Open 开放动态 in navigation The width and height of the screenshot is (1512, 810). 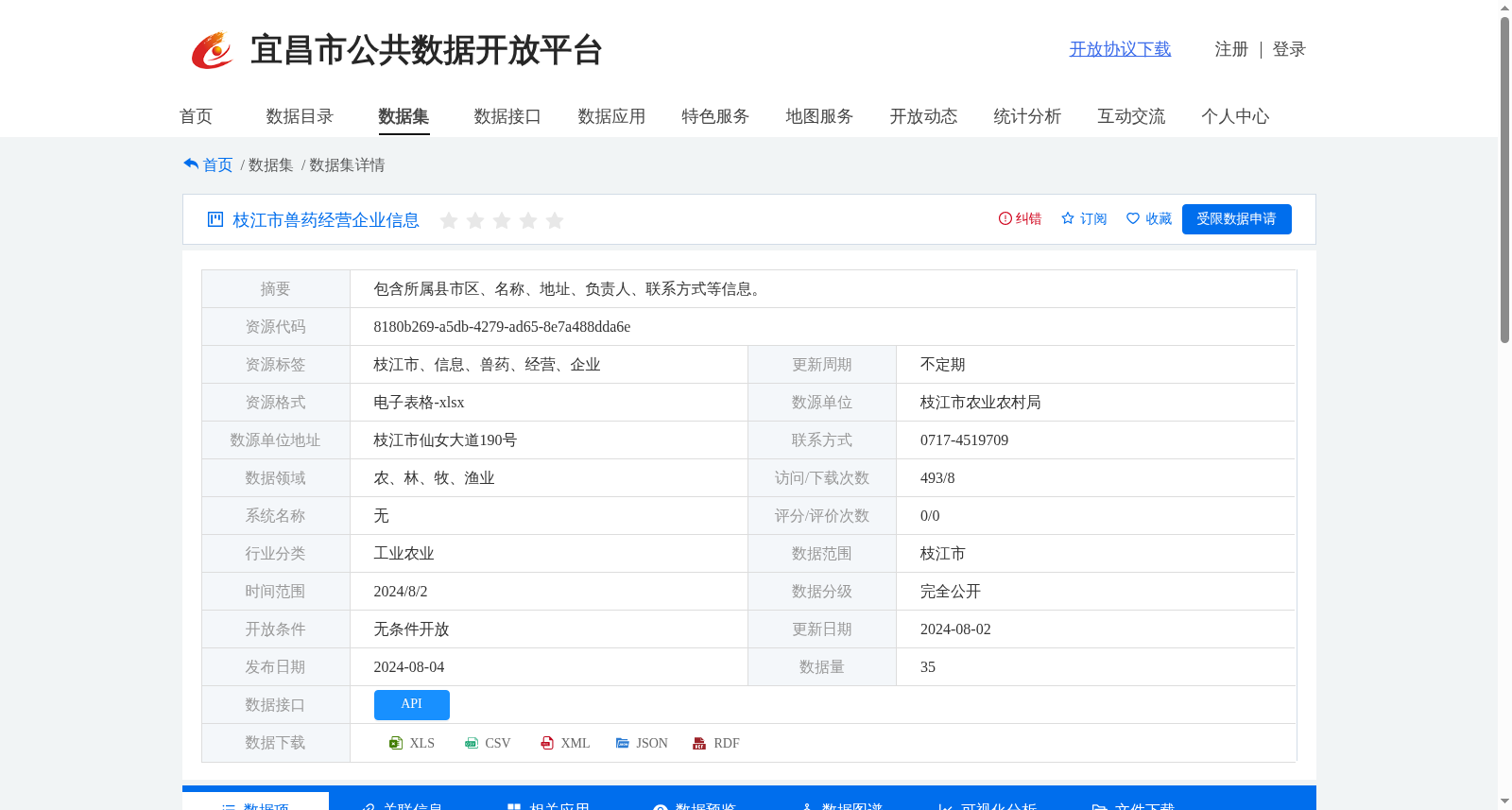click(923, 116)
